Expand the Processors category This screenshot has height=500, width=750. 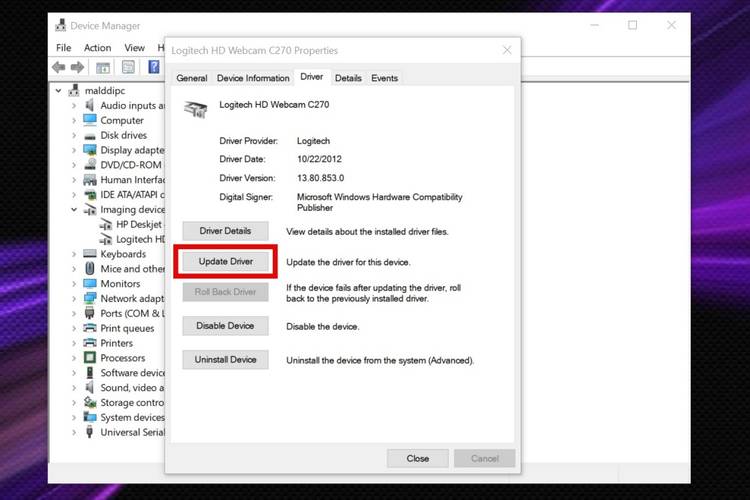pyautogui.click(x=74, y=358)
